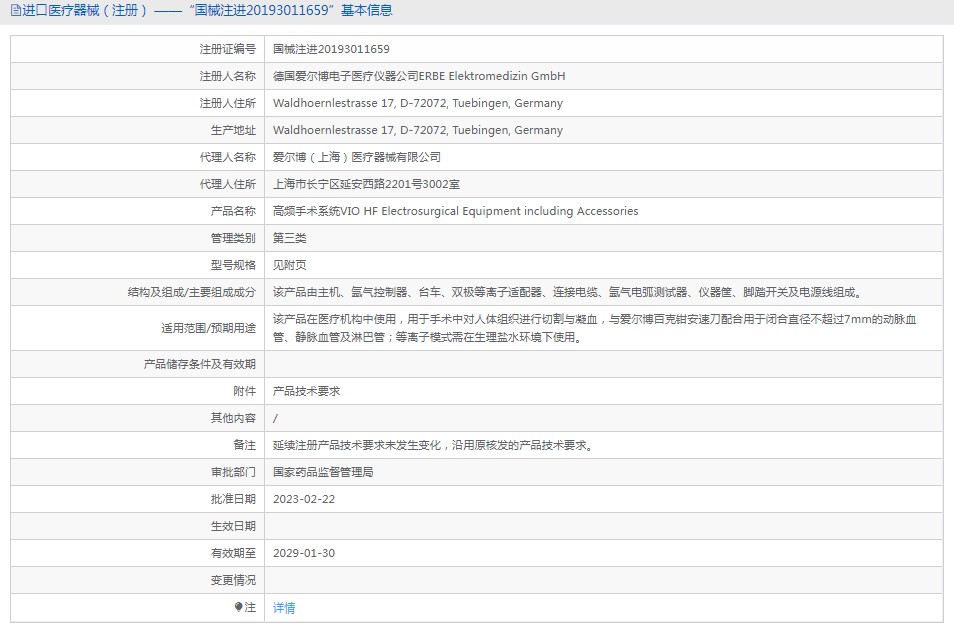Select the 第三类 management category value
Image resolution: width=954 pixels, height=628 pixels.
coord(290,238)
